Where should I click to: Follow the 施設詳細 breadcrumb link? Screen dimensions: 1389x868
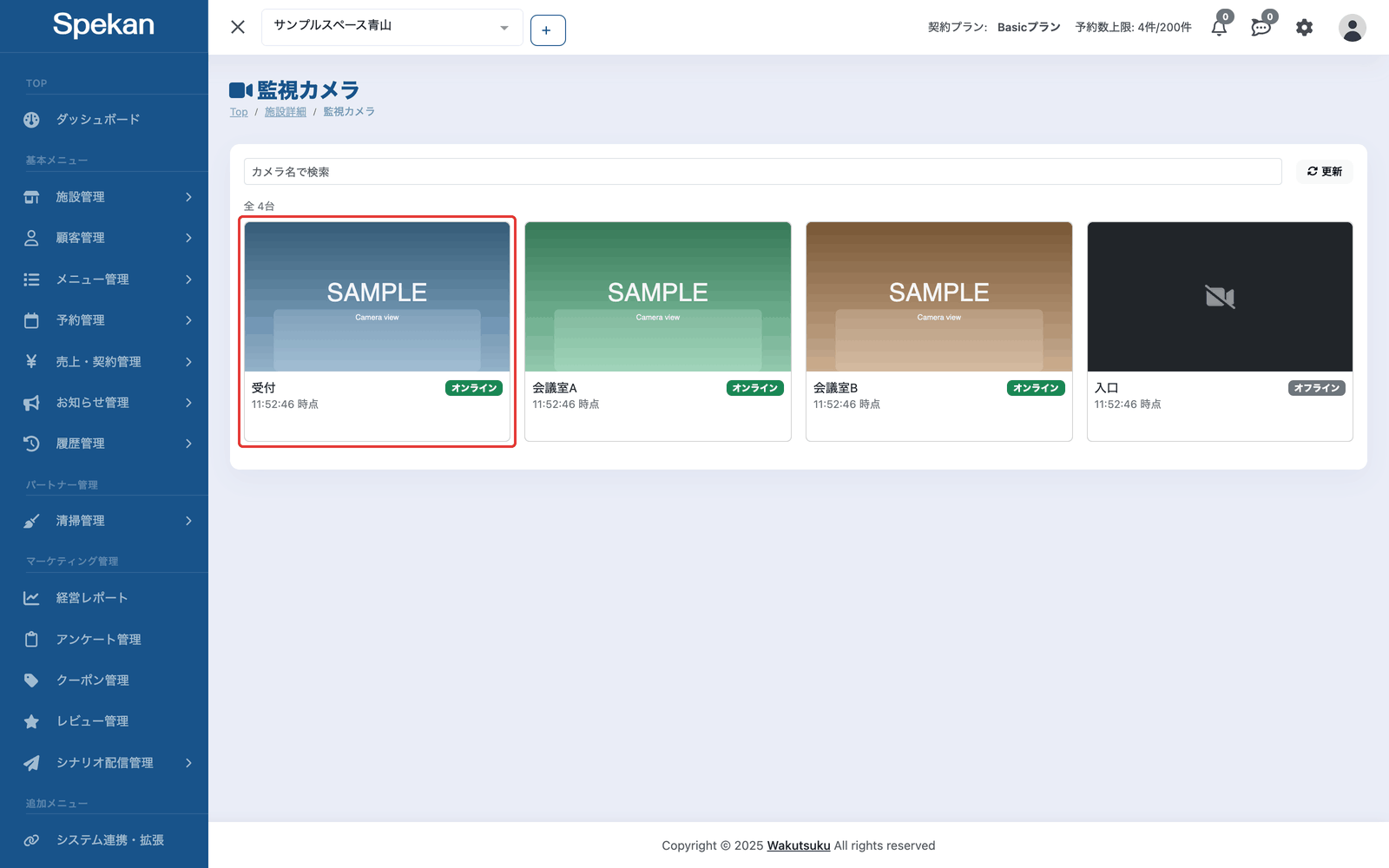coord(286,112)
